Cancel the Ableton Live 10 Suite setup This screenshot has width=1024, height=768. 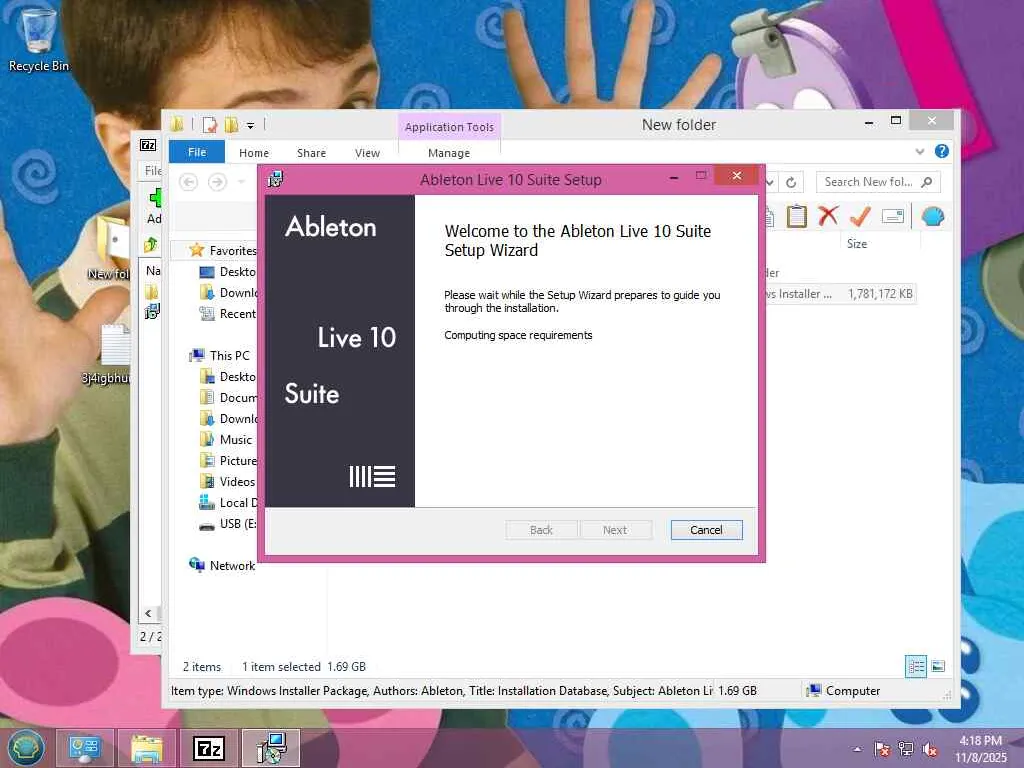click(706, 530)
